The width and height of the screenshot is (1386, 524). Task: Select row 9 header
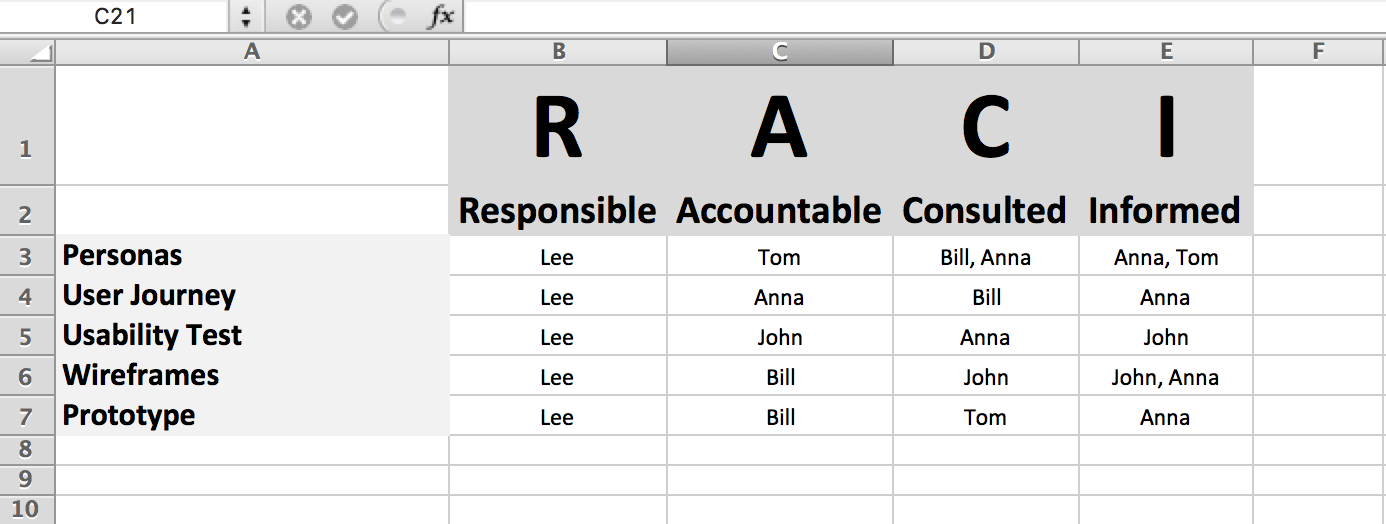pos(26,480)
